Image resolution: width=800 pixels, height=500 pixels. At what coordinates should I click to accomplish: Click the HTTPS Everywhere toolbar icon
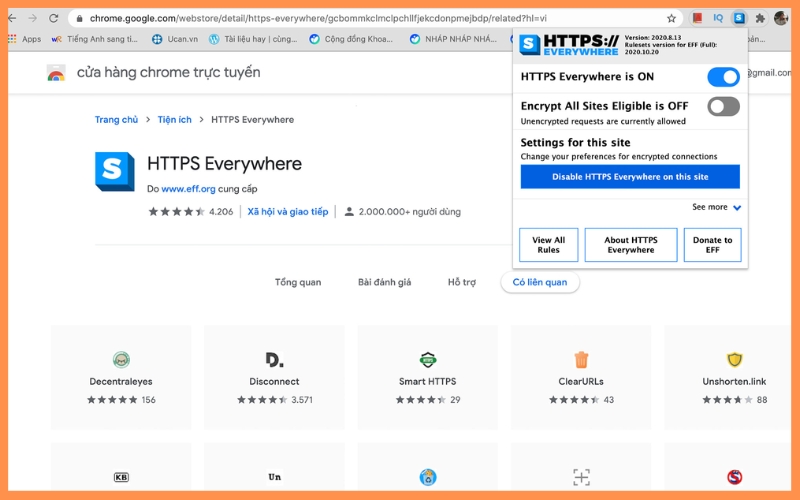(739, 18)
